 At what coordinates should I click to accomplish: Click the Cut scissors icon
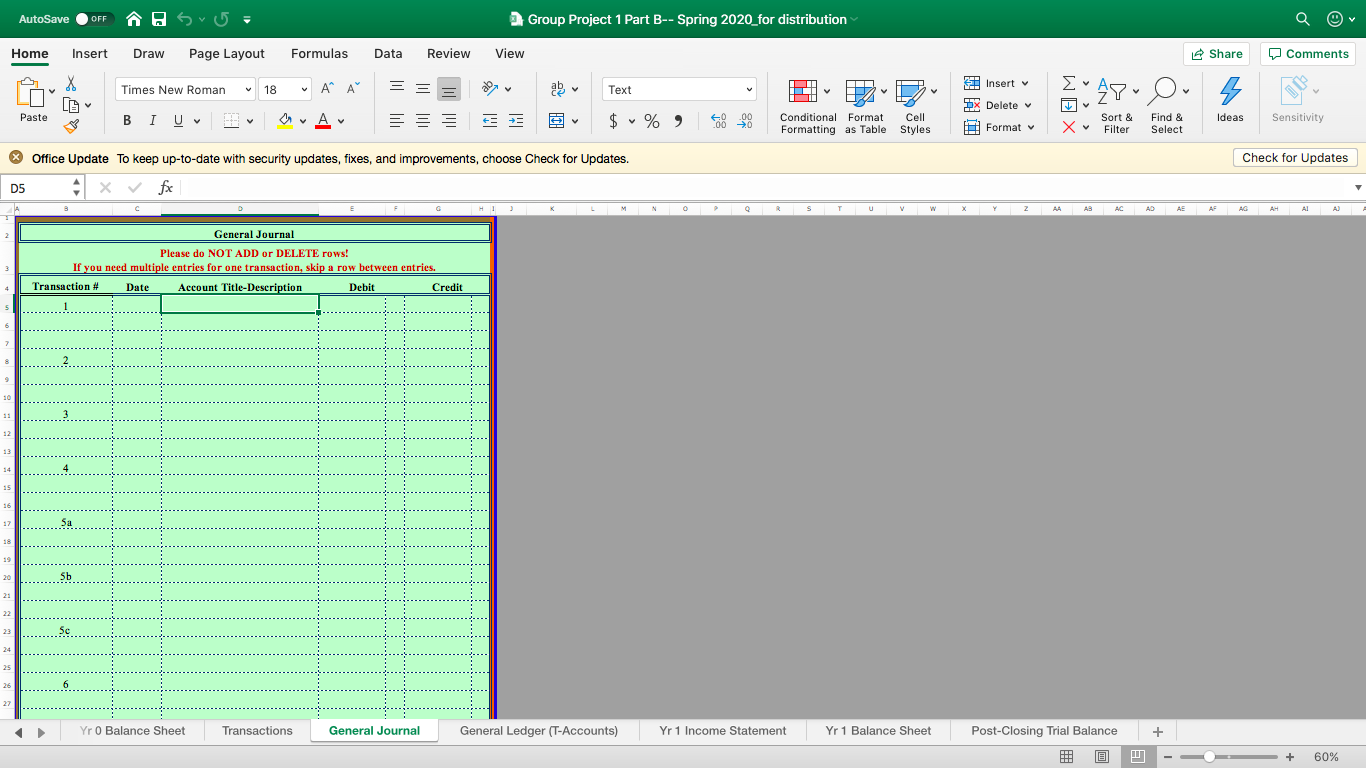point(71,84)
